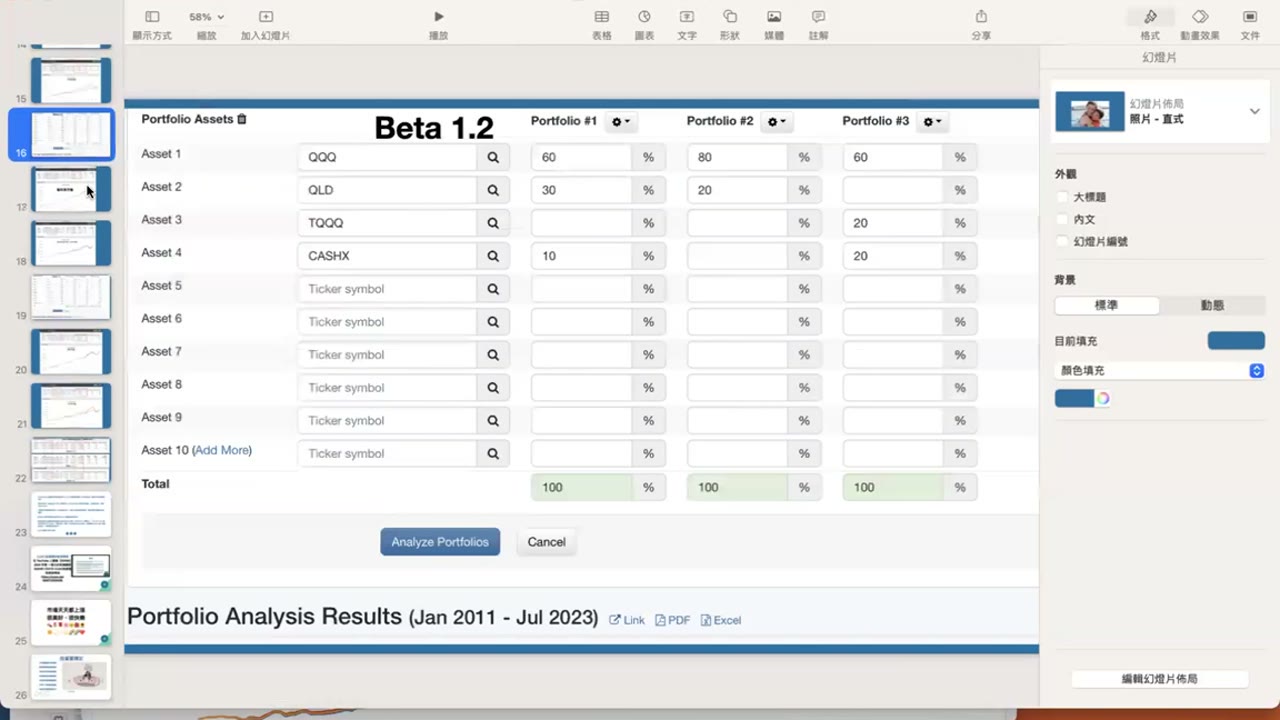Click the trash icon beside Portfolio Assets
The width and height of the screenshot is (1280, 720).
[242, 119]
